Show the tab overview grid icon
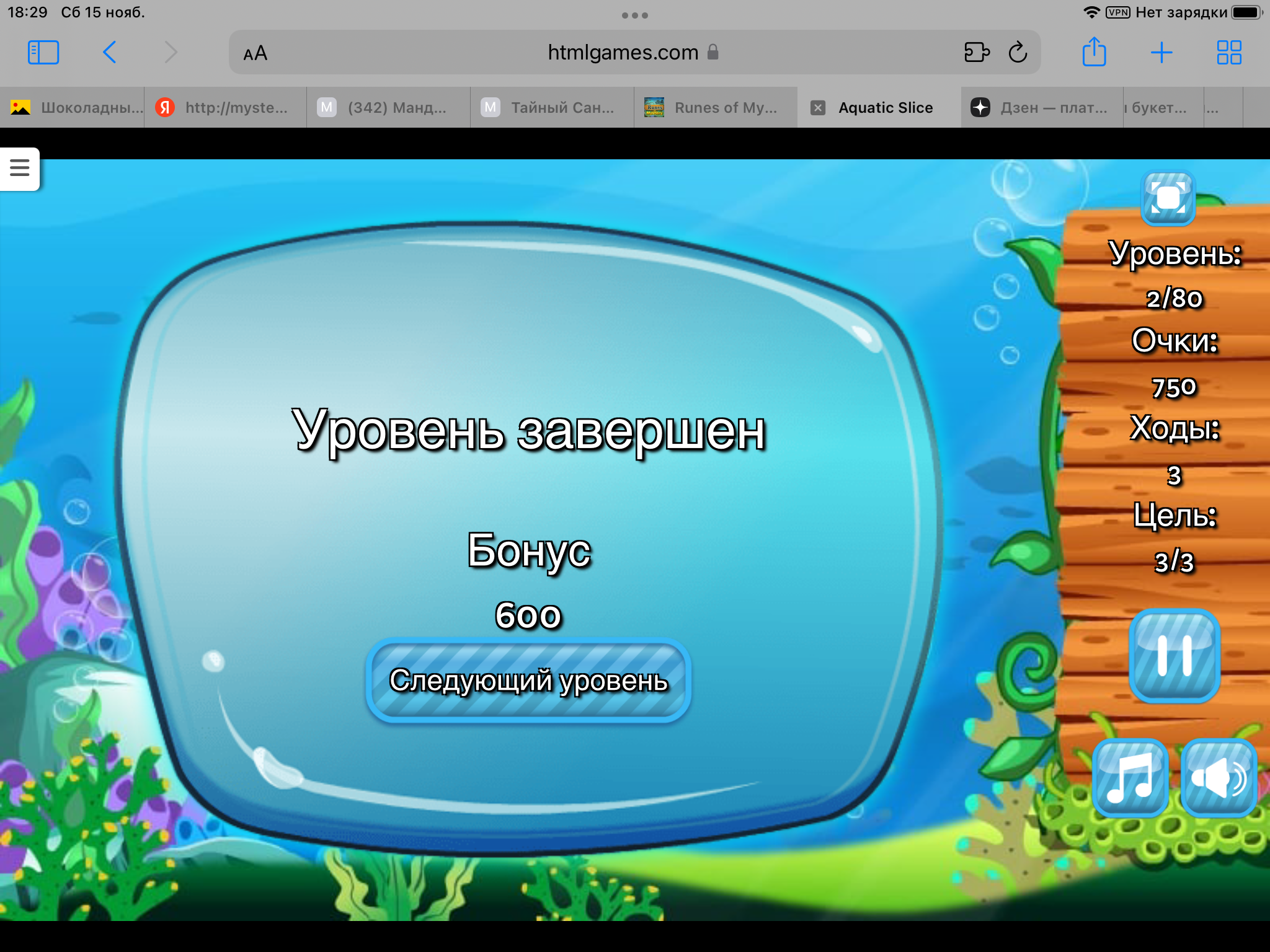This screenshot has width=1270, height=952. [1228, 53]
